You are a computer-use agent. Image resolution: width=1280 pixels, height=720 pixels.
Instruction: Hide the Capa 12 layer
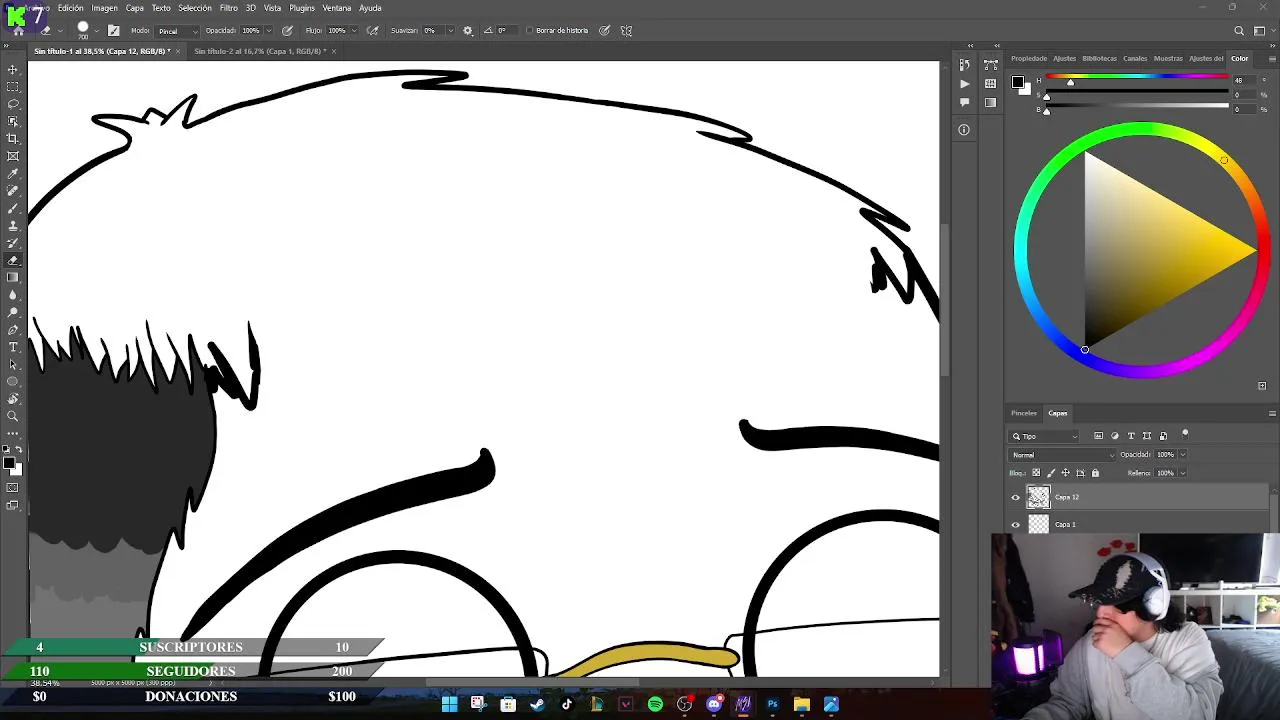coord(1016,497)
